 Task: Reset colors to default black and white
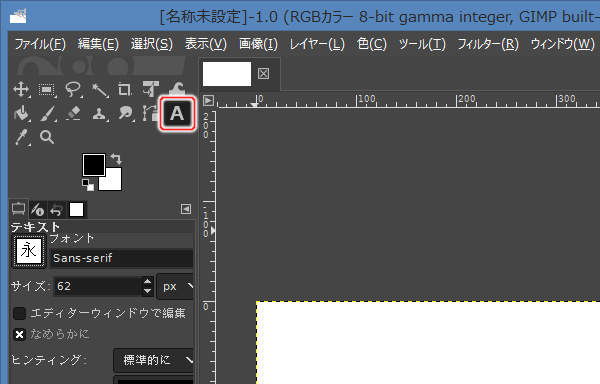click(x=88, y=185)
